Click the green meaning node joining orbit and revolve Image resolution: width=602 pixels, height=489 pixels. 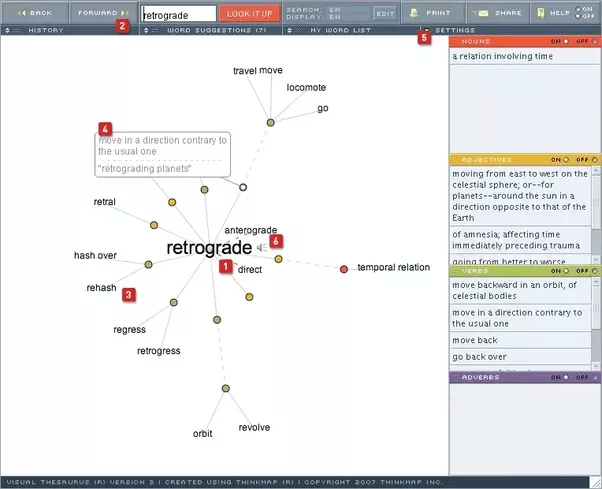[226, 388]
